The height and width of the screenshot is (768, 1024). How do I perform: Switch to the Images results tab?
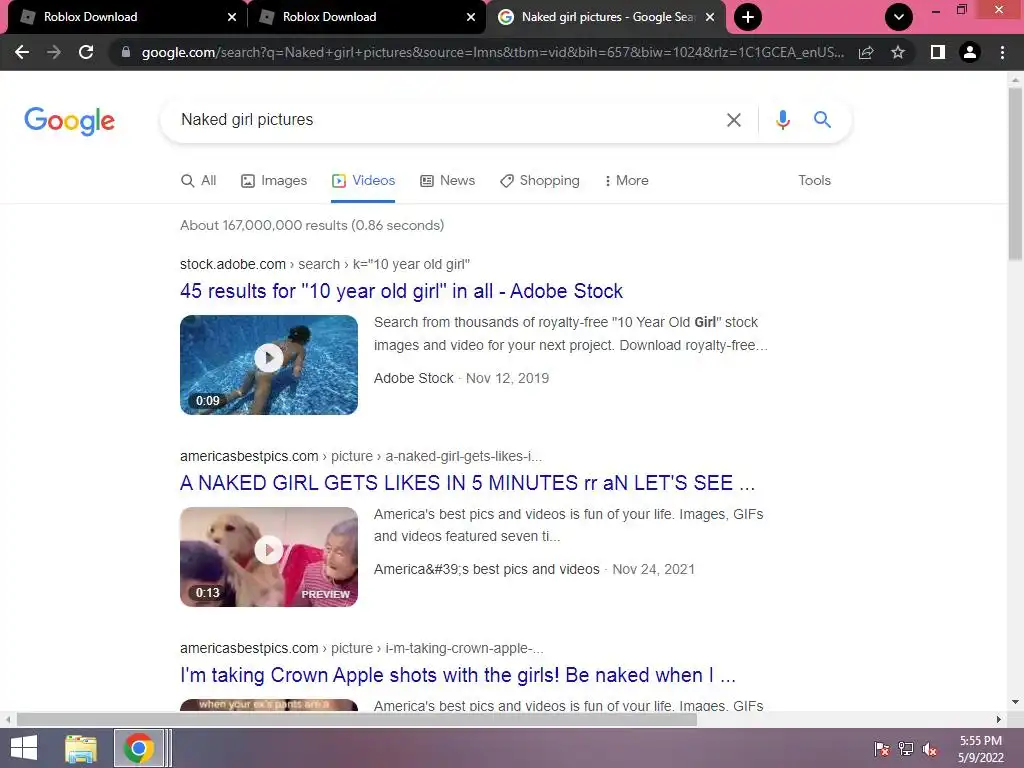(274, 180)
